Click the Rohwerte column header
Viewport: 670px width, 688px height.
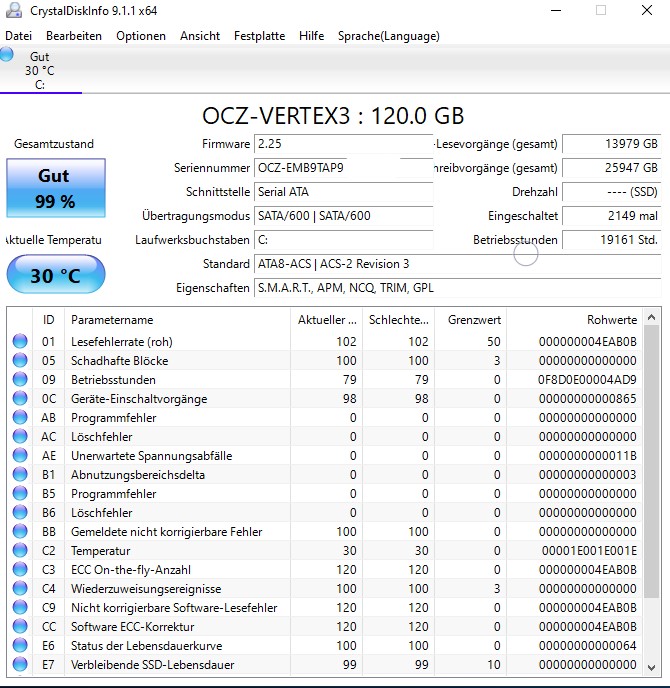(x=574, y=319)
